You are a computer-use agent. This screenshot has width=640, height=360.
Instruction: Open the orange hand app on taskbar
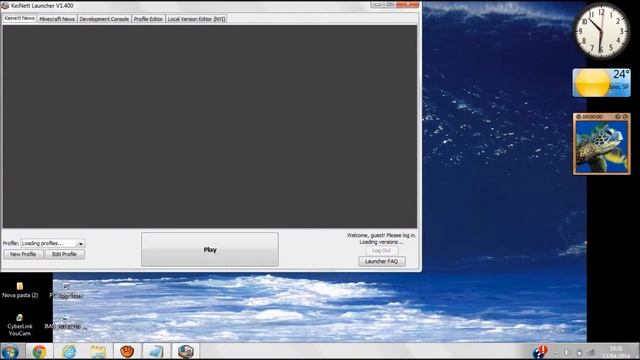coord(127,352)
